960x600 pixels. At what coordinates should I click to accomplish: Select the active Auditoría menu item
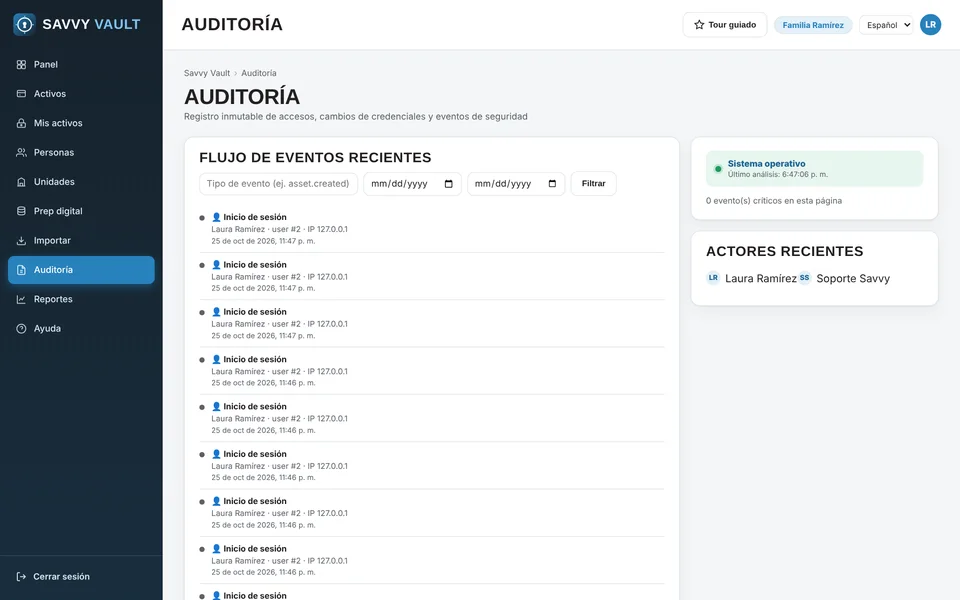click(81, 270)
